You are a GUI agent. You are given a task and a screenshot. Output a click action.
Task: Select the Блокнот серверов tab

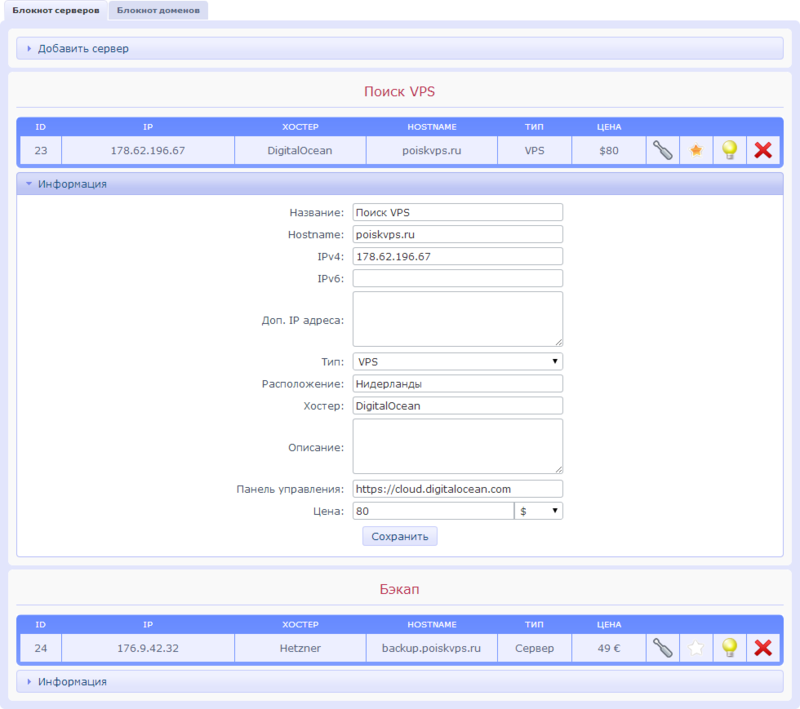click(x=56, y=10)
